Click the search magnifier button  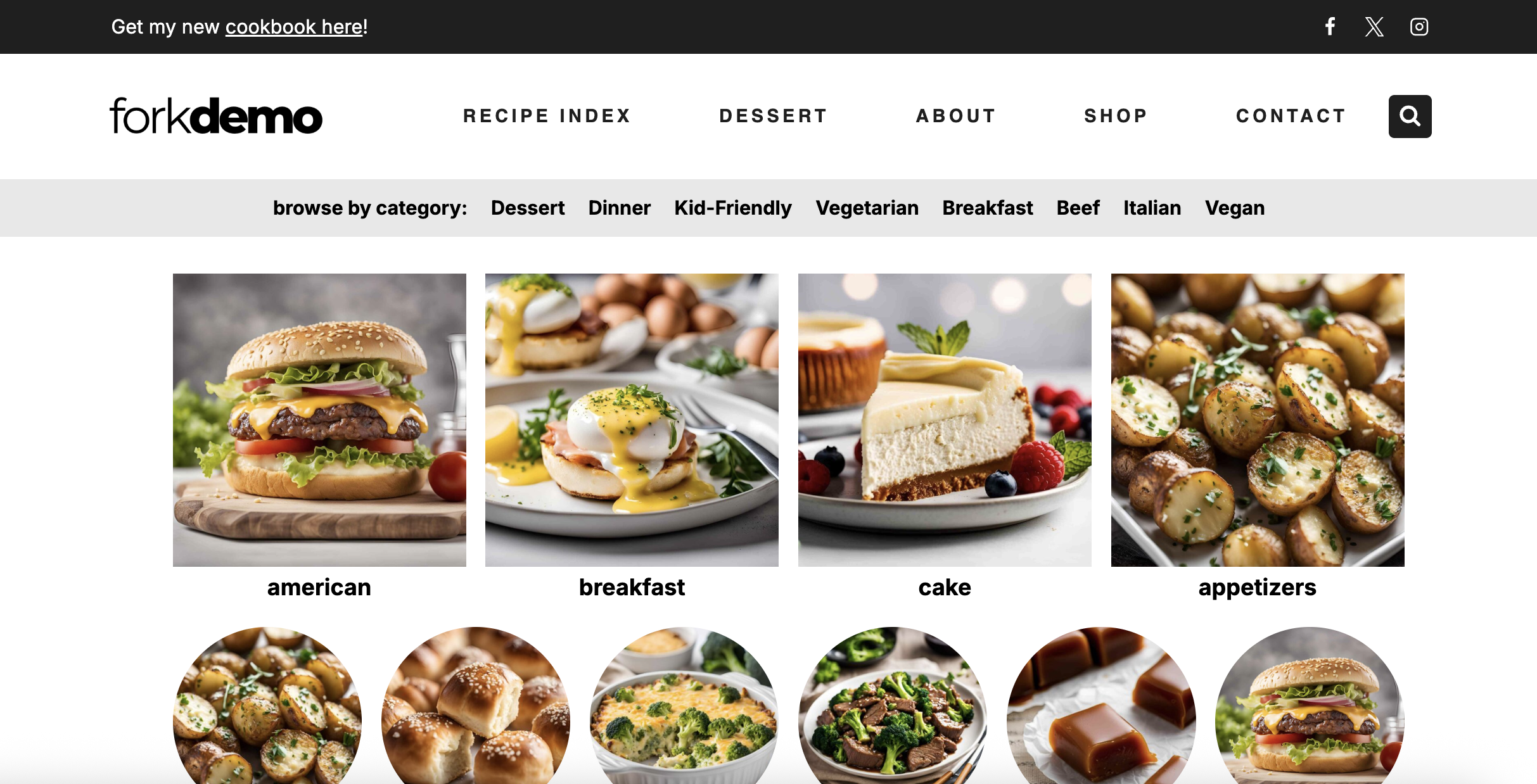click(x=1410, y=117)
